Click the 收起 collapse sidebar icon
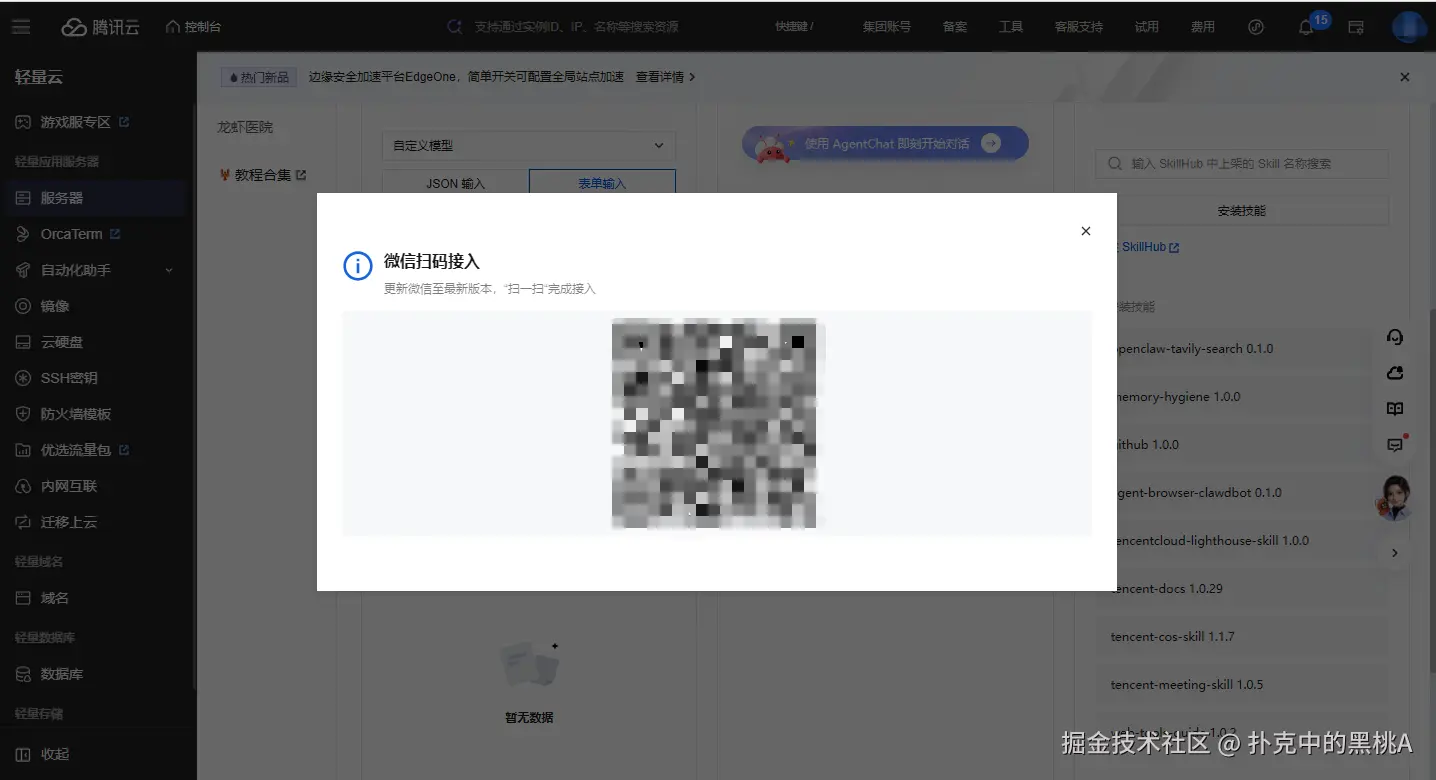 [23, 754]
